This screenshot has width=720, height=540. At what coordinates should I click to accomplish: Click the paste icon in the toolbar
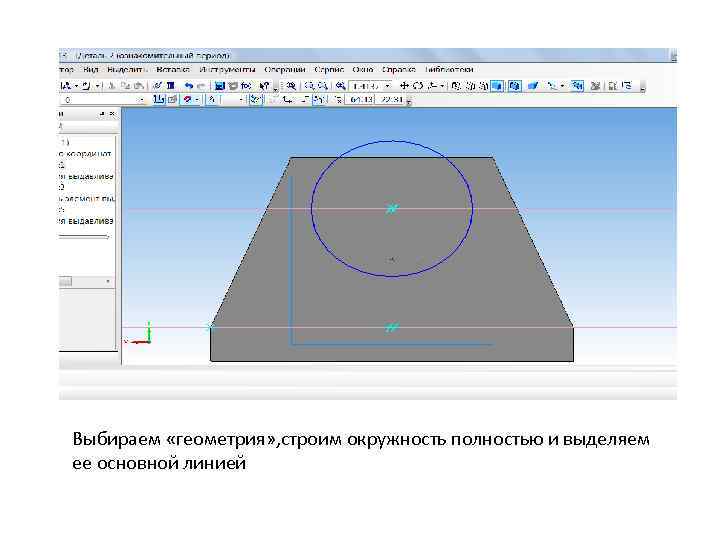coord(138,86)
